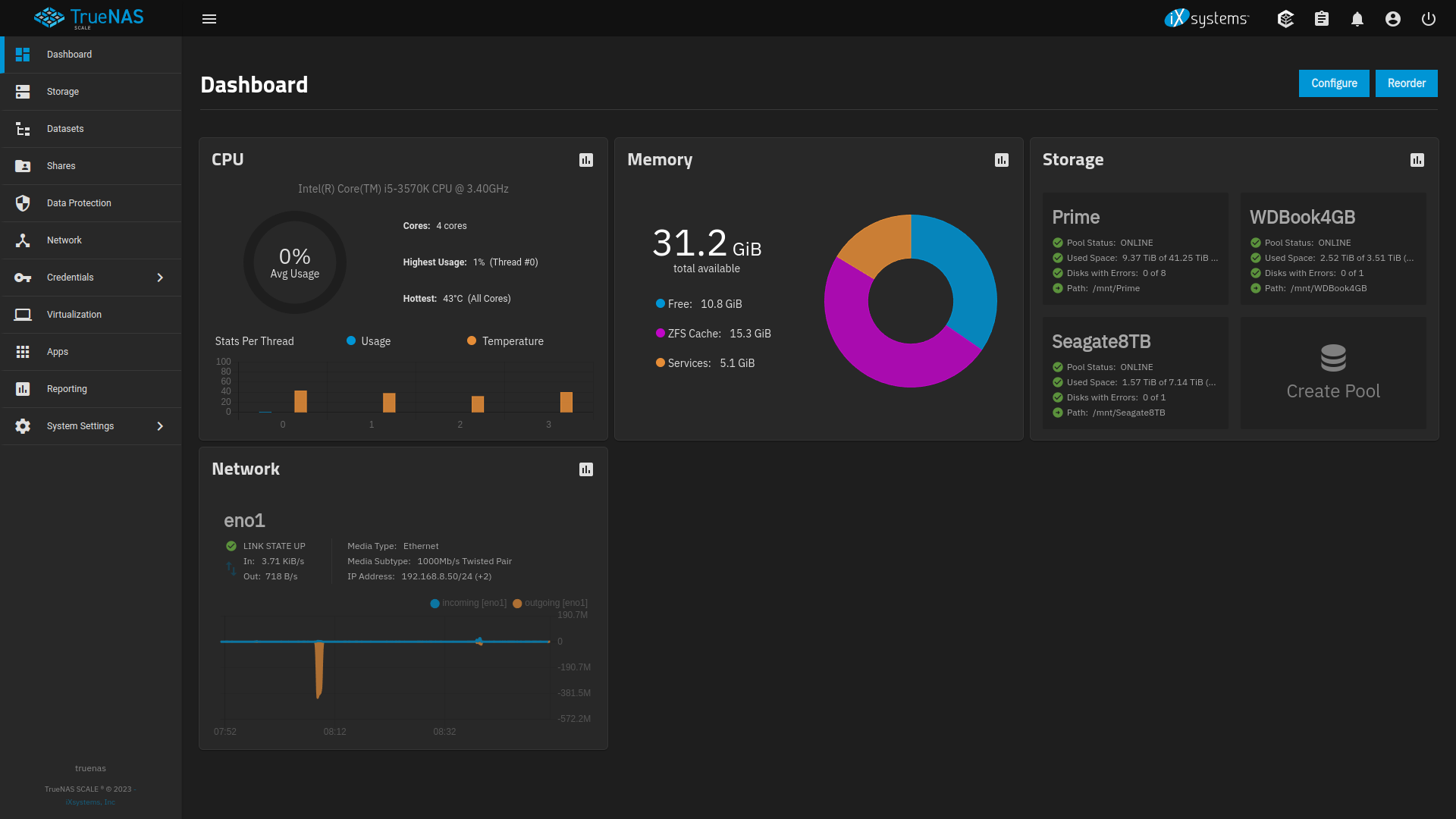Screen dimensions: 1456x819
Task: Open the hamburger navigation menu
Action: click(209, 18)
